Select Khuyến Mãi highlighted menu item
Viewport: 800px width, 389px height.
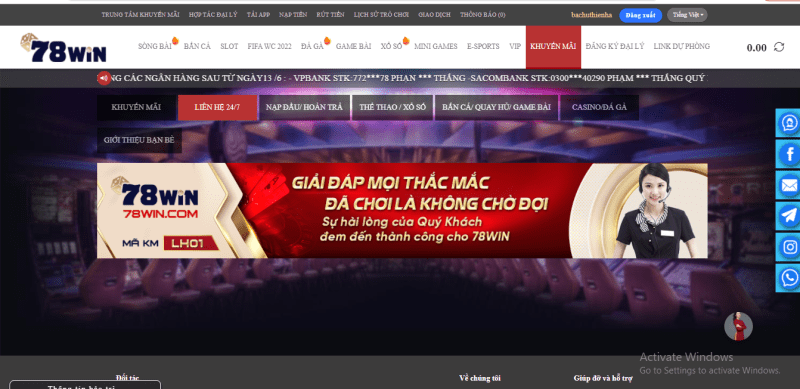(x=553, y=46)
